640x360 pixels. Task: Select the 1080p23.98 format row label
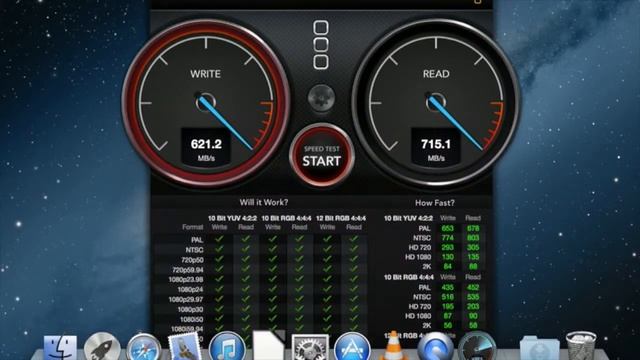click(186, 280)
